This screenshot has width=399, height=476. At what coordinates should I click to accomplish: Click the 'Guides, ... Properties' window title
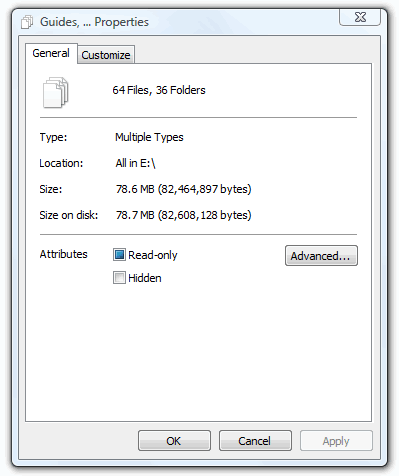coord(94,22)
